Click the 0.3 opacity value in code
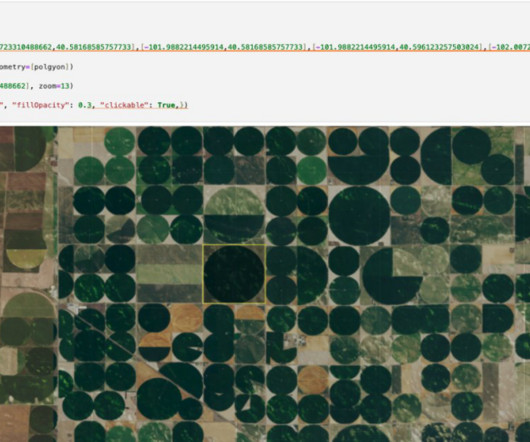The image size is (530, 442). tap(85, 105)
